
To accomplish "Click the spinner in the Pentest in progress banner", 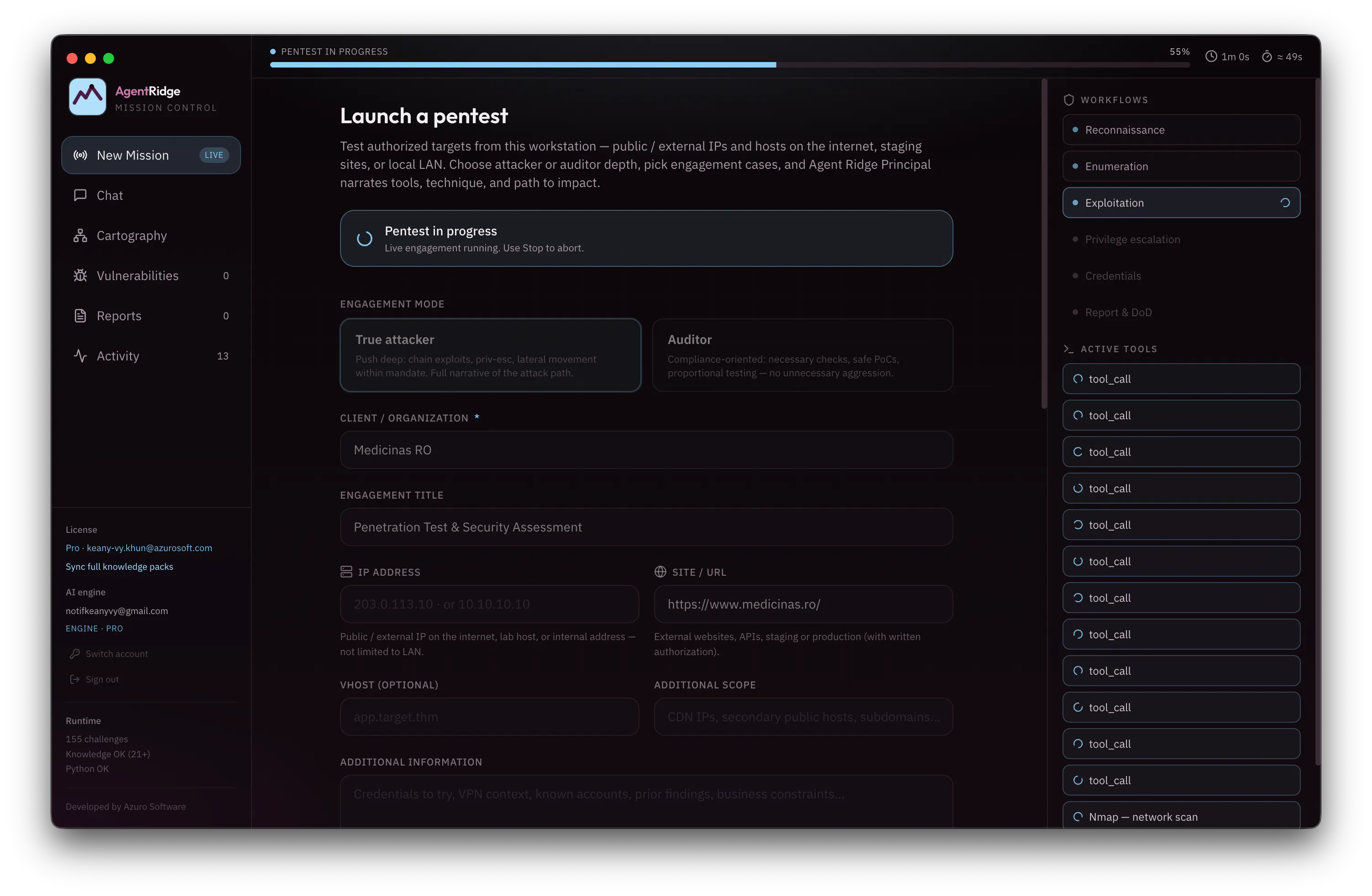I will pyautogui.click(x=364, y=239).
